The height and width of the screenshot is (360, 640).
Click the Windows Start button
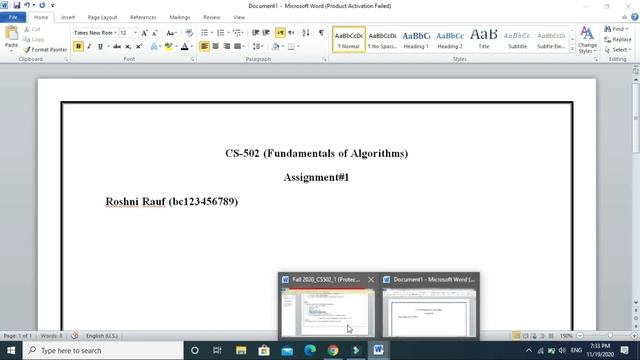(x=11, y=350)
